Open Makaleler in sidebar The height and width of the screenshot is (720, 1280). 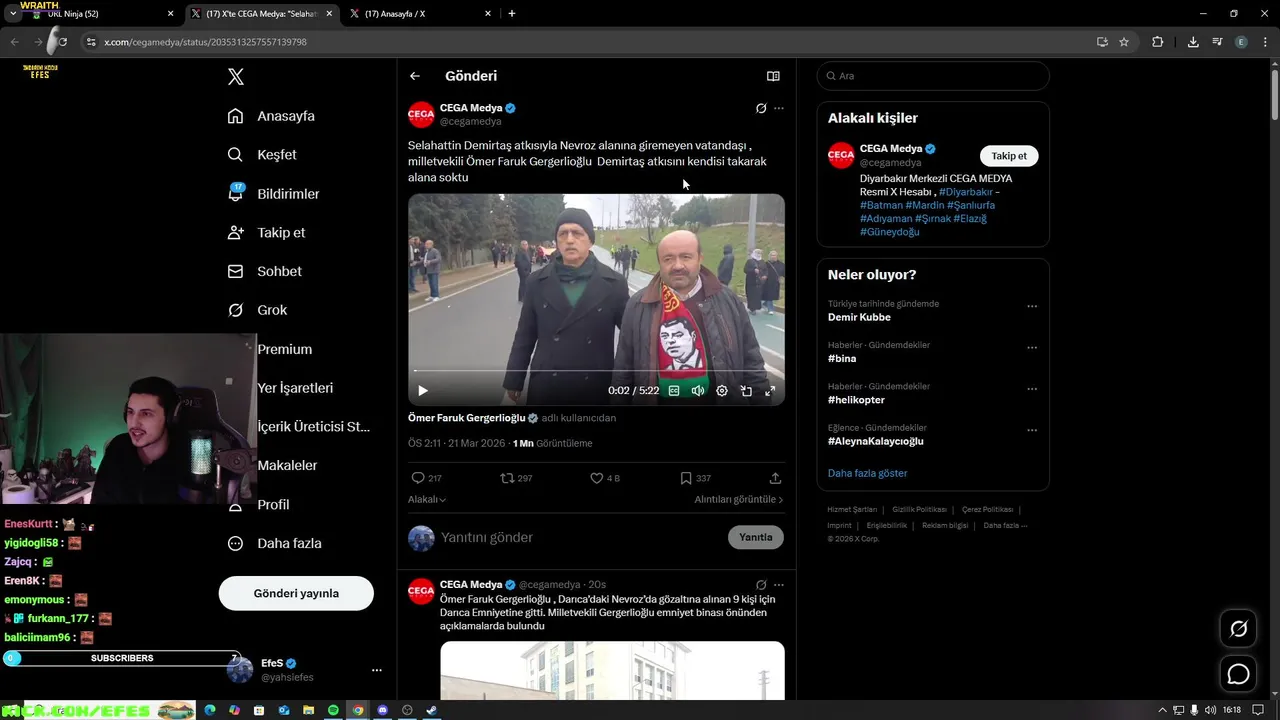287,465
